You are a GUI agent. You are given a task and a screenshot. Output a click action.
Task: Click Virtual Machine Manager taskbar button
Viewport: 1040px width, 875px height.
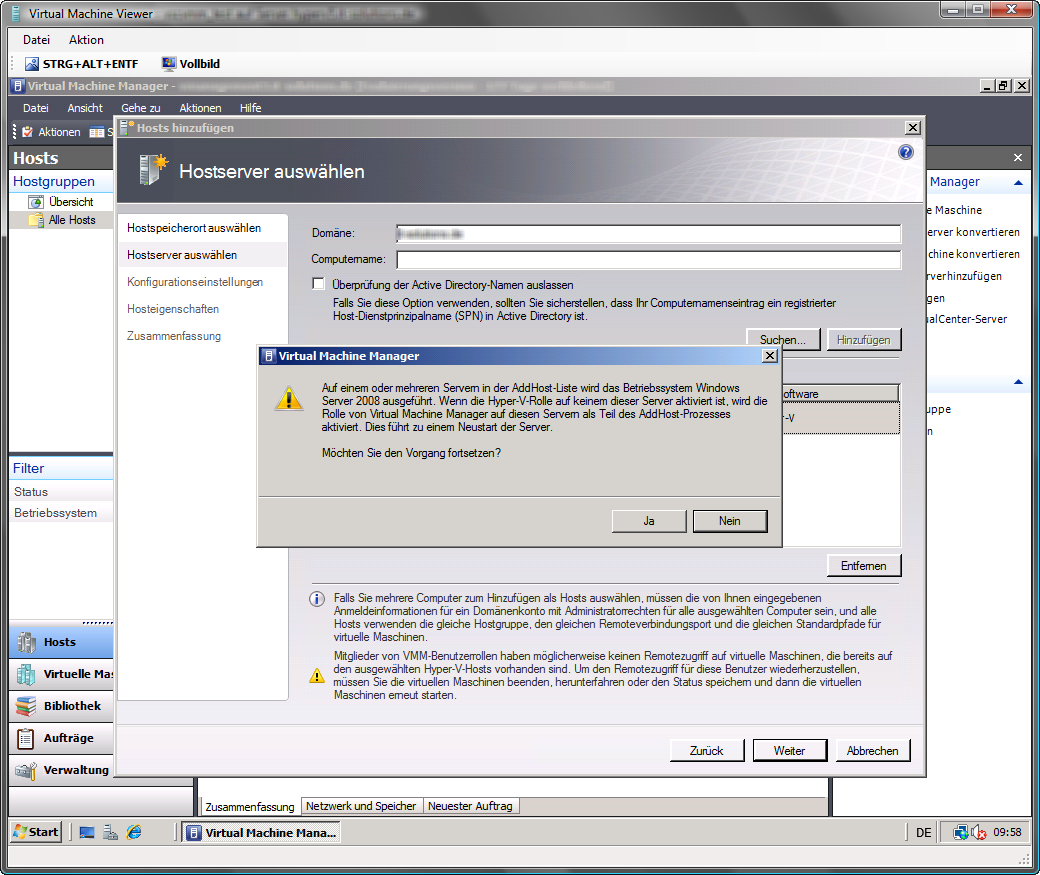pos(261,833)
